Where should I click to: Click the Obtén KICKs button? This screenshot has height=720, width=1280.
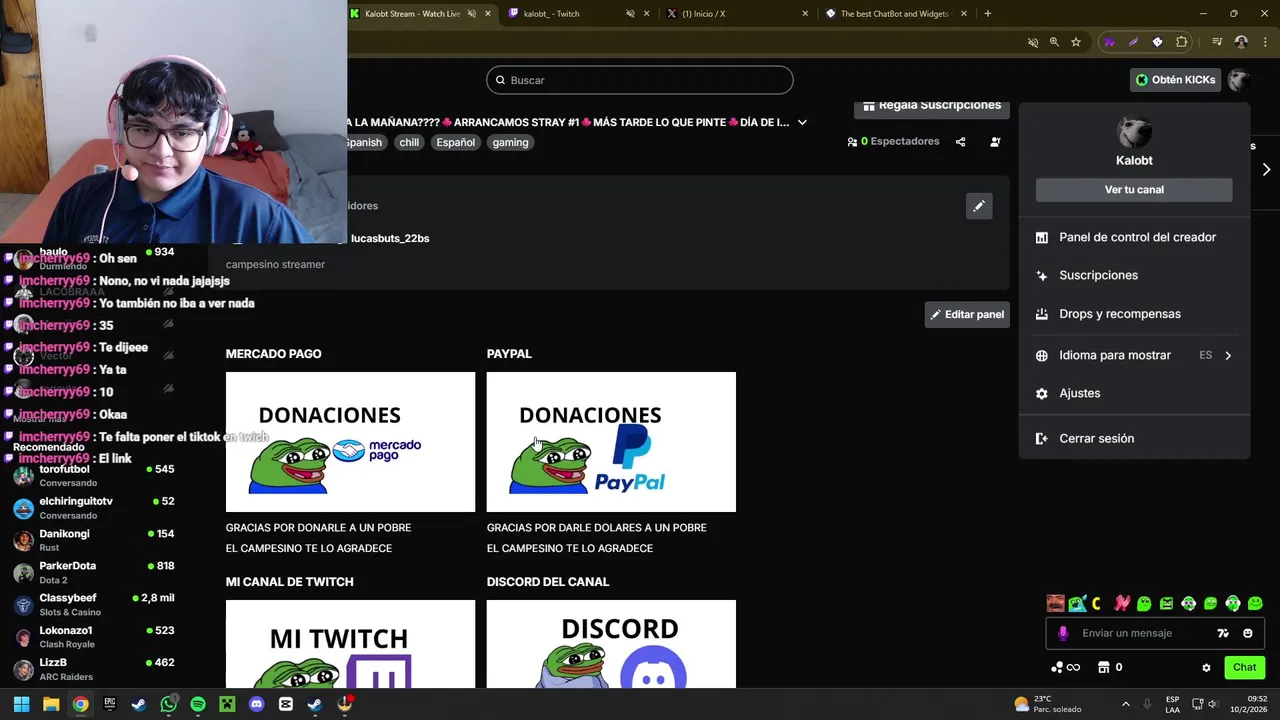(x=1175, y=80)
